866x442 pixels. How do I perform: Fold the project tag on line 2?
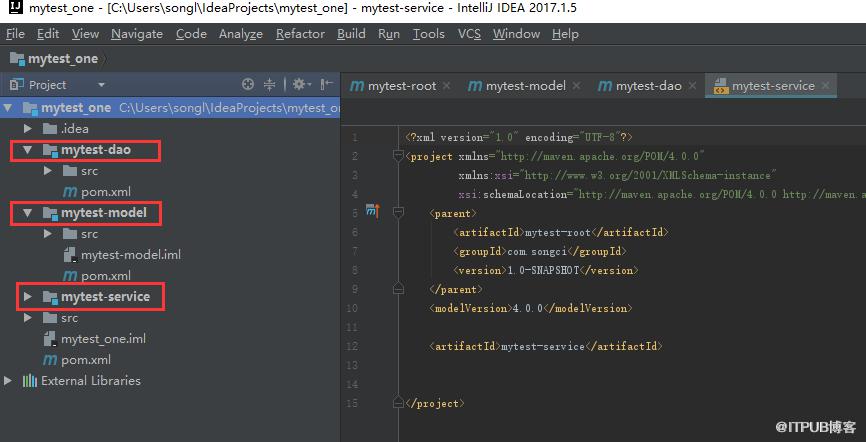pyautogui.click(x=398, y=157)
